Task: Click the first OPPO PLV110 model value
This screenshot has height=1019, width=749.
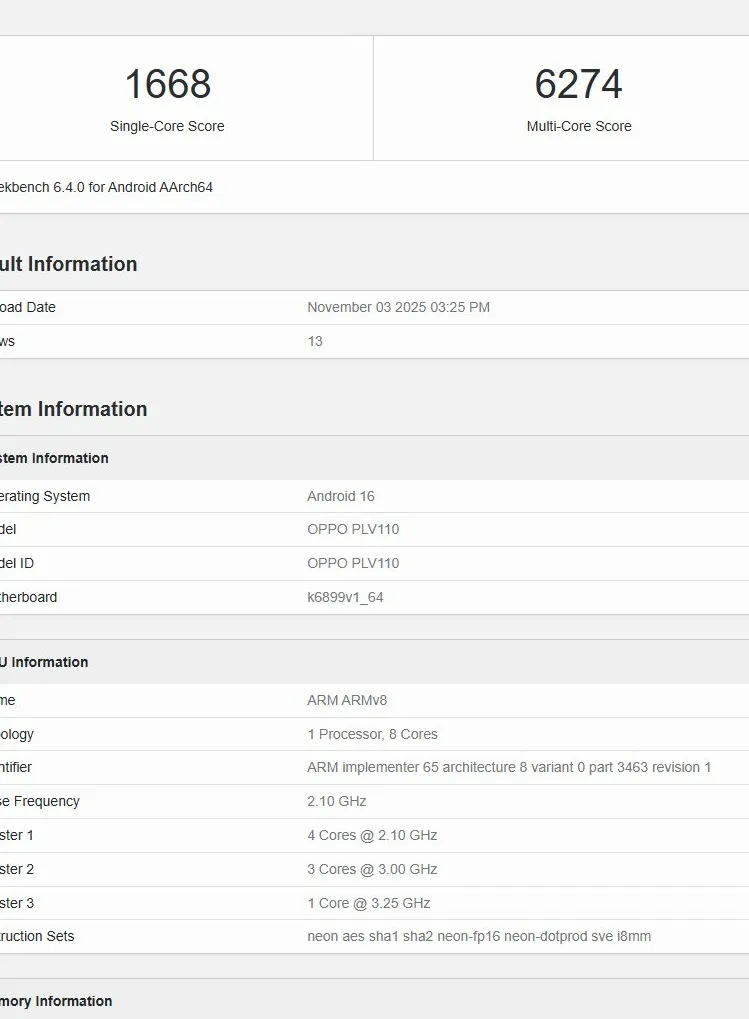Action: (x=353, y=529)
